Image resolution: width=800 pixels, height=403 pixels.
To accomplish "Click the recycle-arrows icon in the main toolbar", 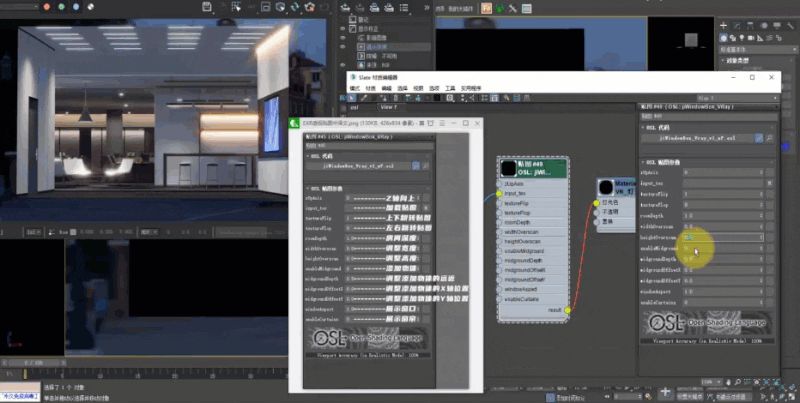I will (x=295, y=7).
